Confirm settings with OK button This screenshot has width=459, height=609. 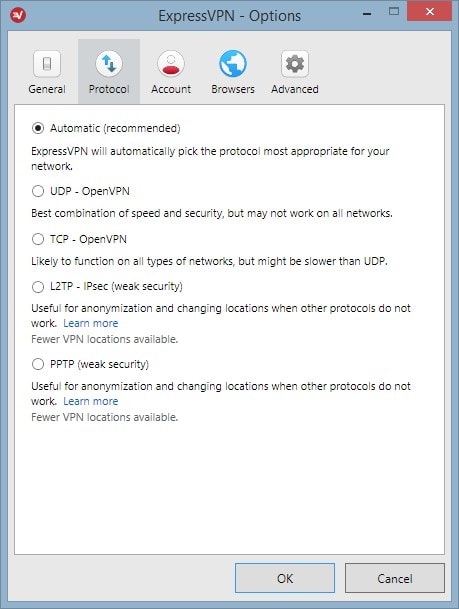point(285,578)
